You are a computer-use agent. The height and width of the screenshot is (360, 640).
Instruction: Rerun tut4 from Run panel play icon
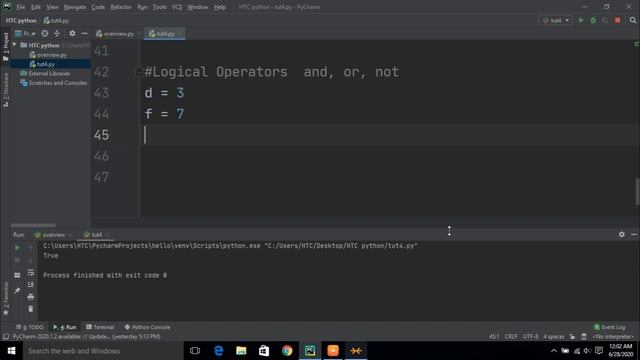17,247
